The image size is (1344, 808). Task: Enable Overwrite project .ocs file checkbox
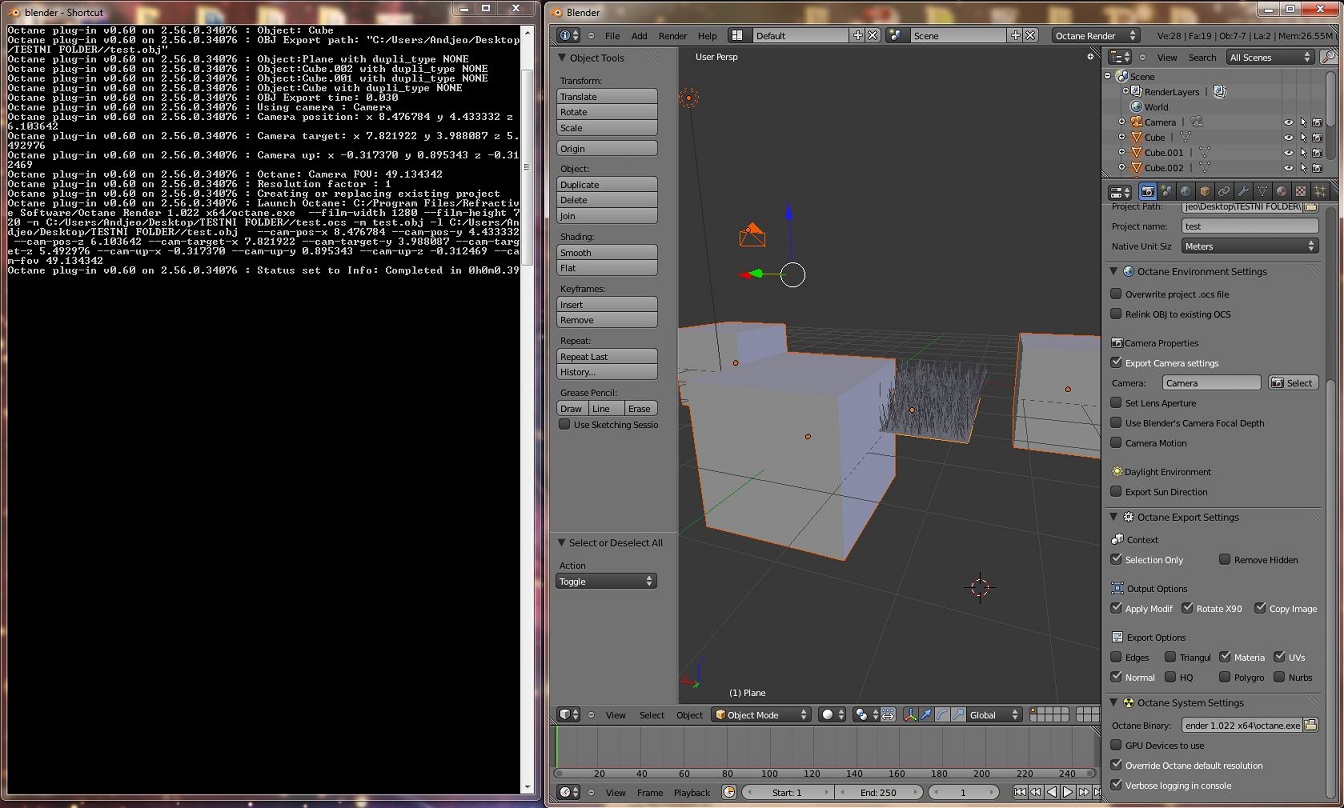[1116, 294]
